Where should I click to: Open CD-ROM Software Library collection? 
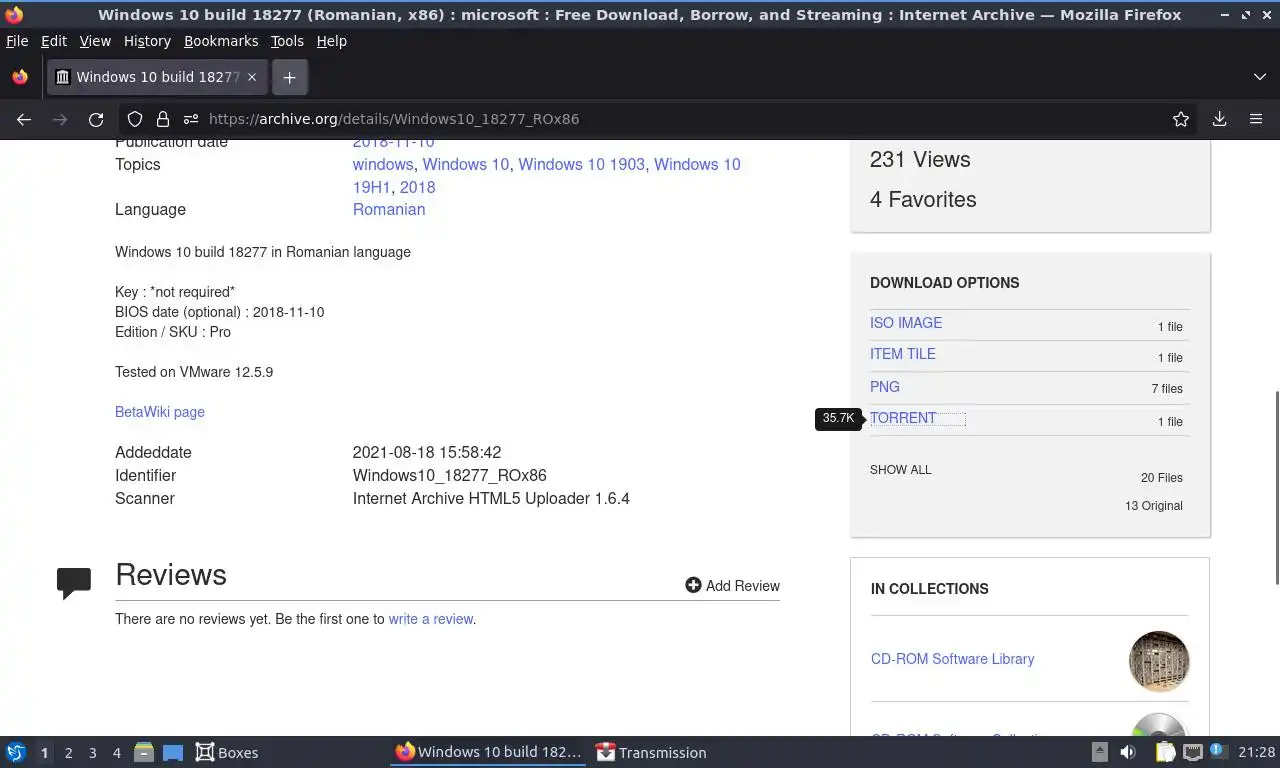coord(952,659)
